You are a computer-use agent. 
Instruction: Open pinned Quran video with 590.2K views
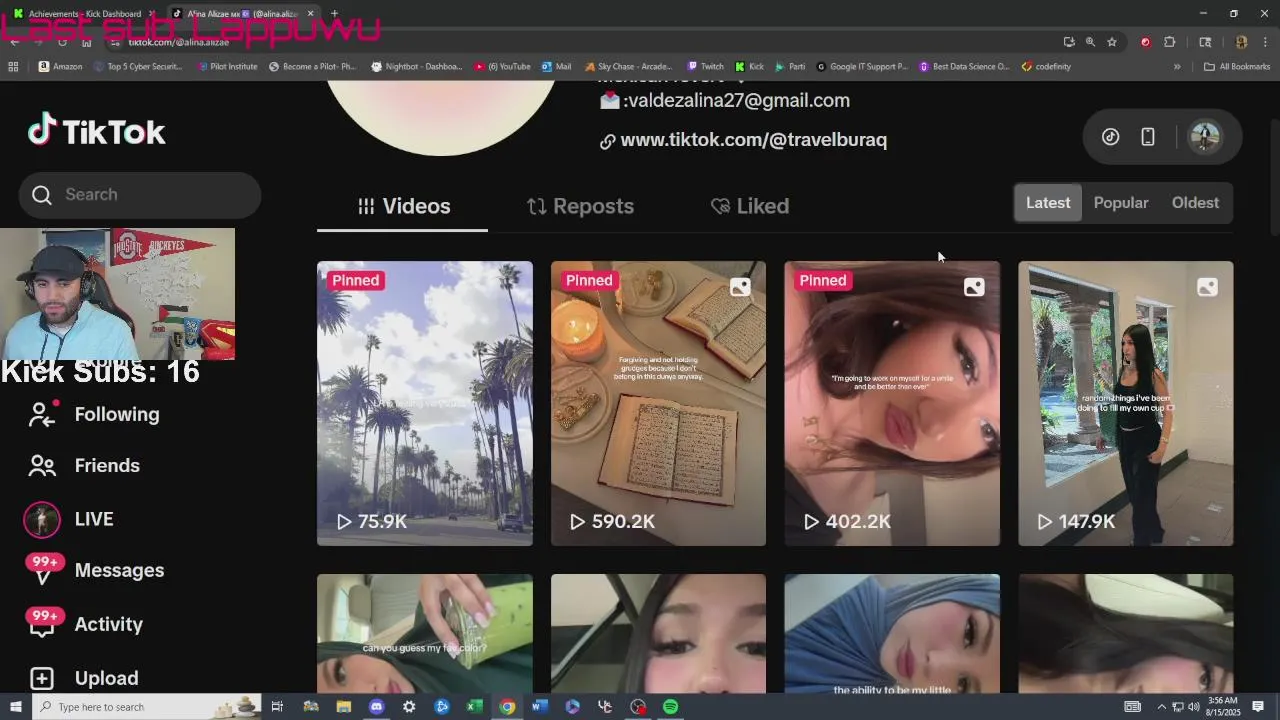[x=658, y=403]
